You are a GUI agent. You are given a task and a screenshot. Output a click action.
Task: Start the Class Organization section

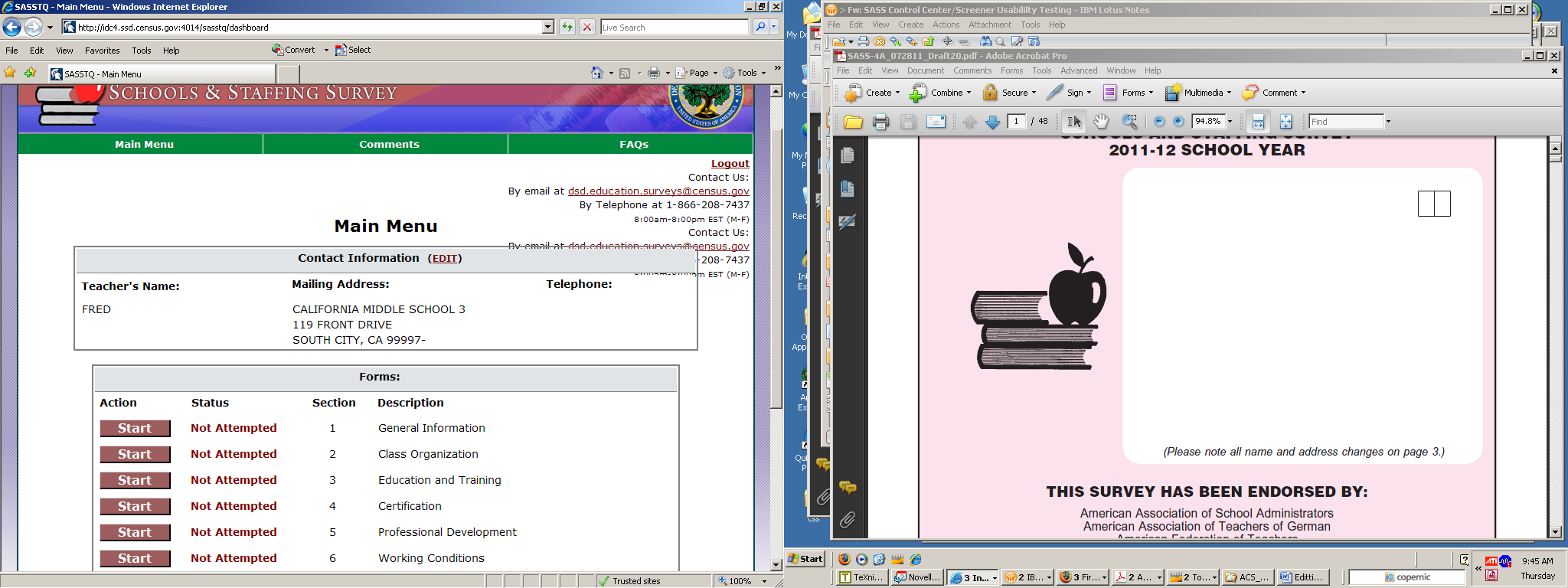point(135,454)
